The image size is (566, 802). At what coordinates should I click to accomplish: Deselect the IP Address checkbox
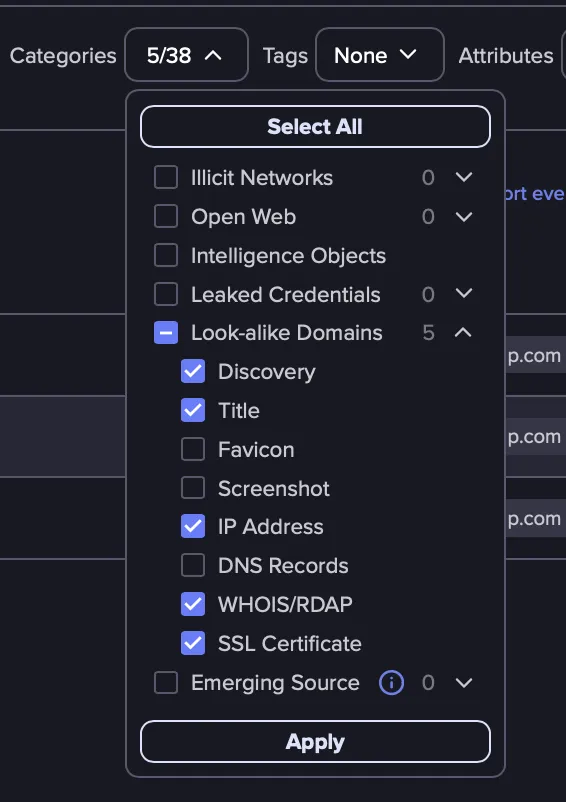(x=193, y=526)
